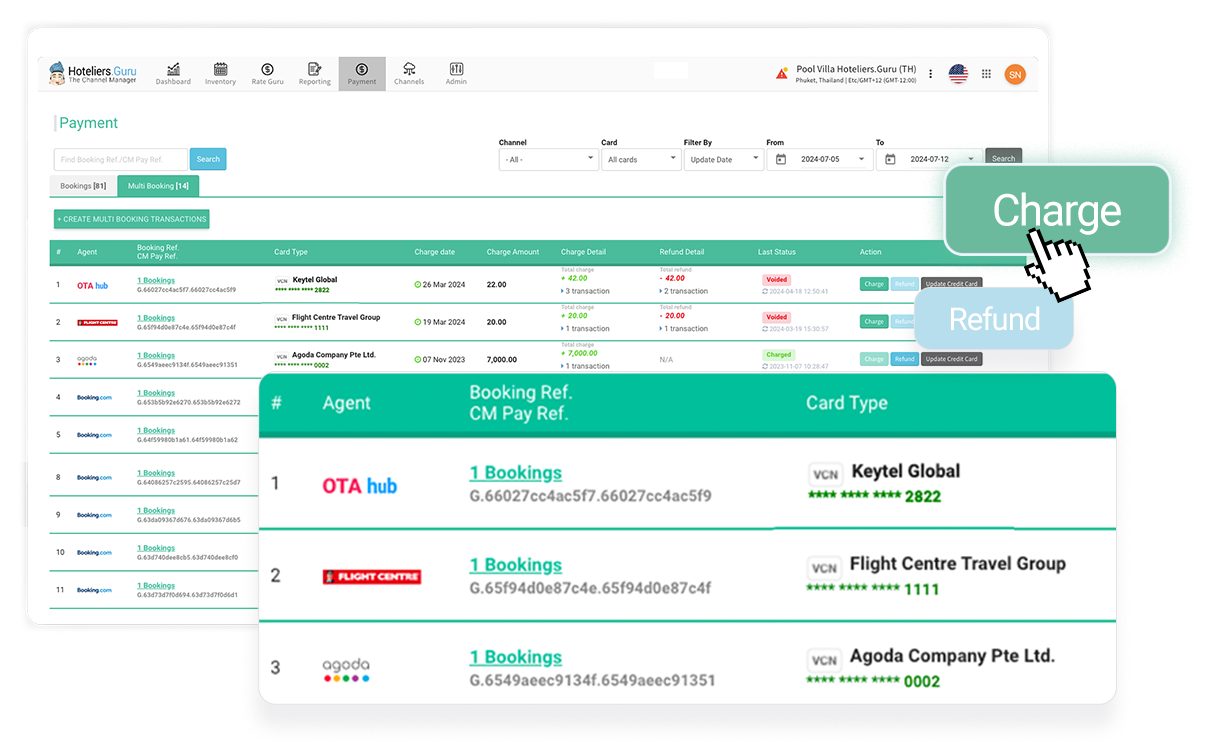Open the 1 Bookings link in row 10

[156, 548]
